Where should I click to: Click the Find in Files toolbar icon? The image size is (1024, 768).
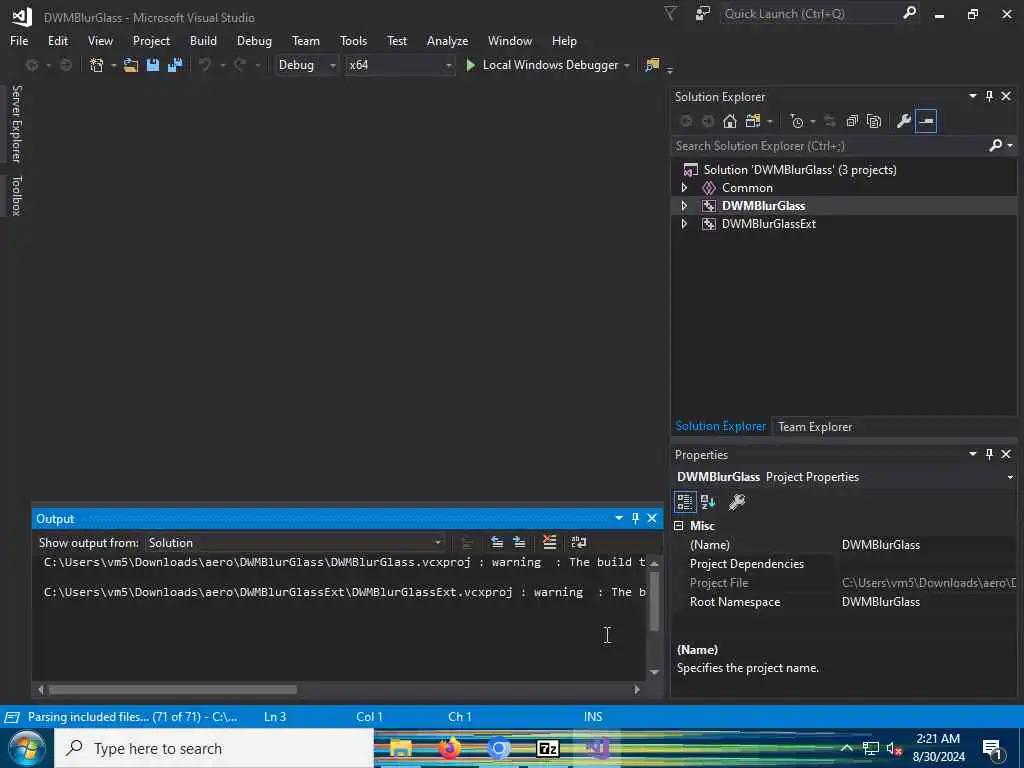[x=652, y=65]
